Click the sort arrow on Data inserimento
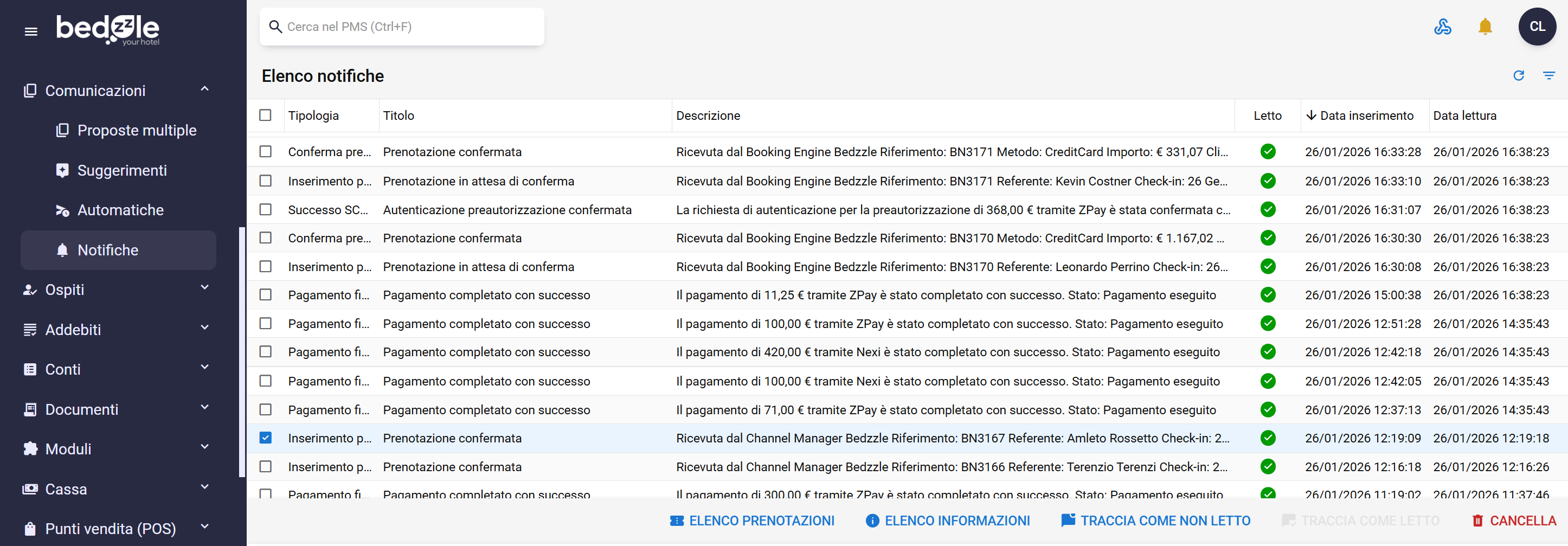The height and width of the screenshot is (546, 1568). pos(1311,115)
